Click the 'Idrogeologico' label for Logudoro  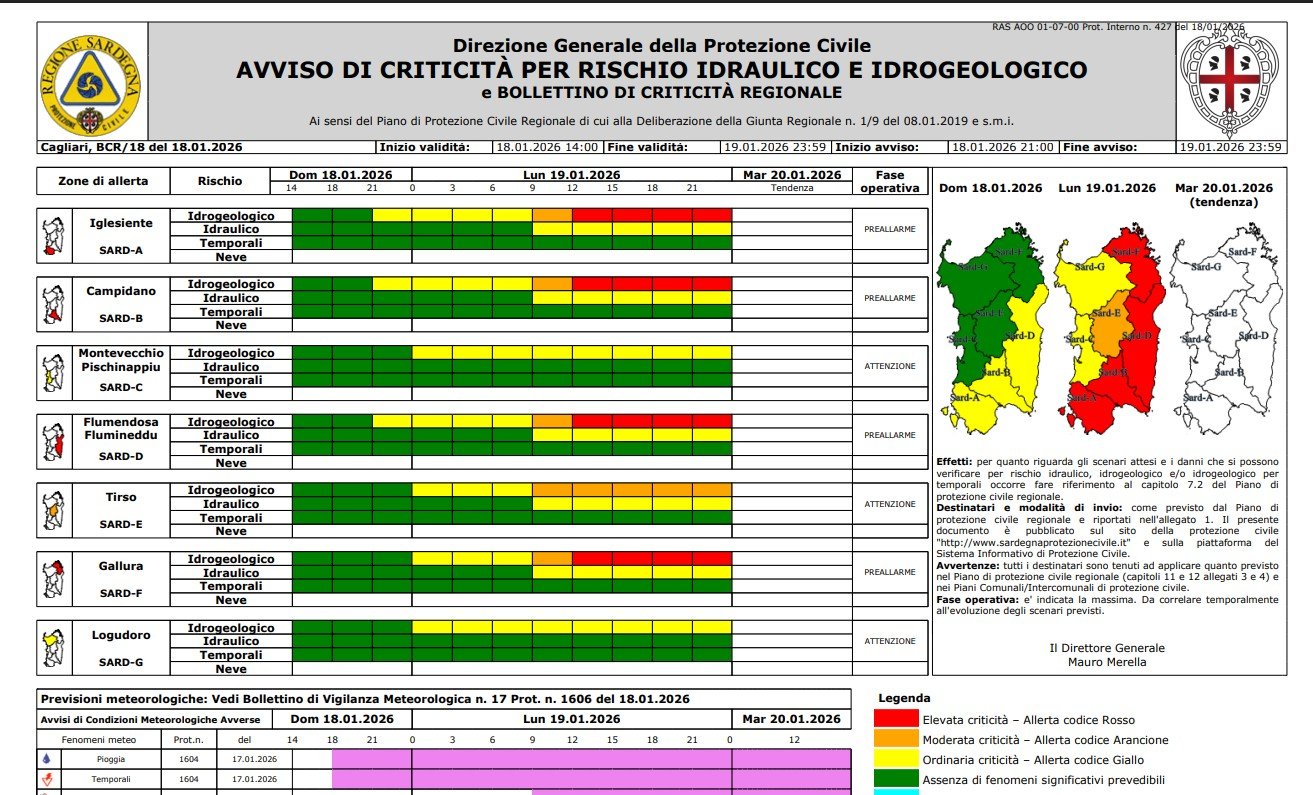231,628
